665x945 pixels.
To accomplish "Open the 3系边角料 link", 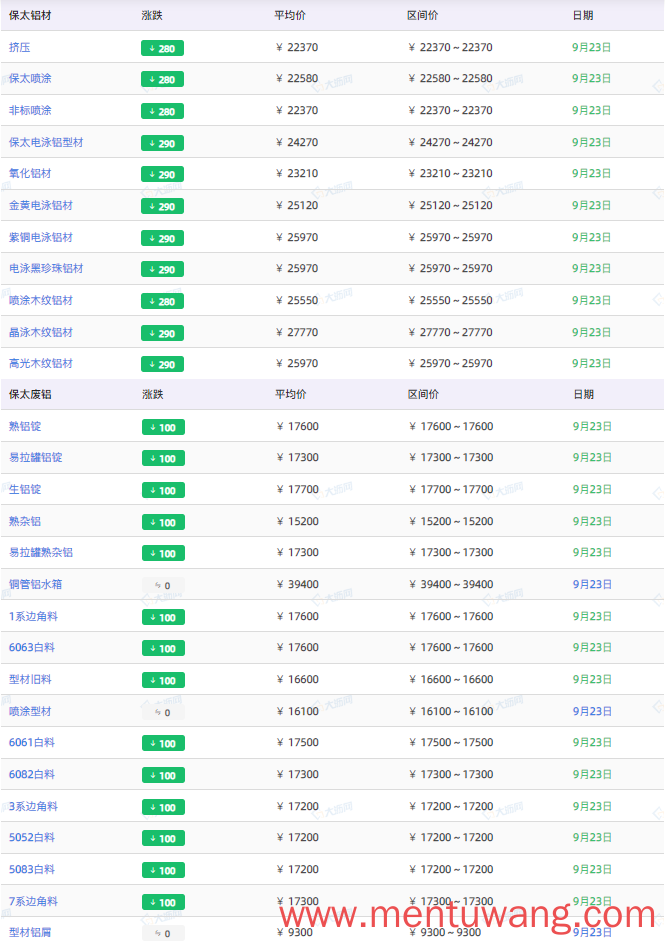I will pyautogui.click(x=33, y=806).
